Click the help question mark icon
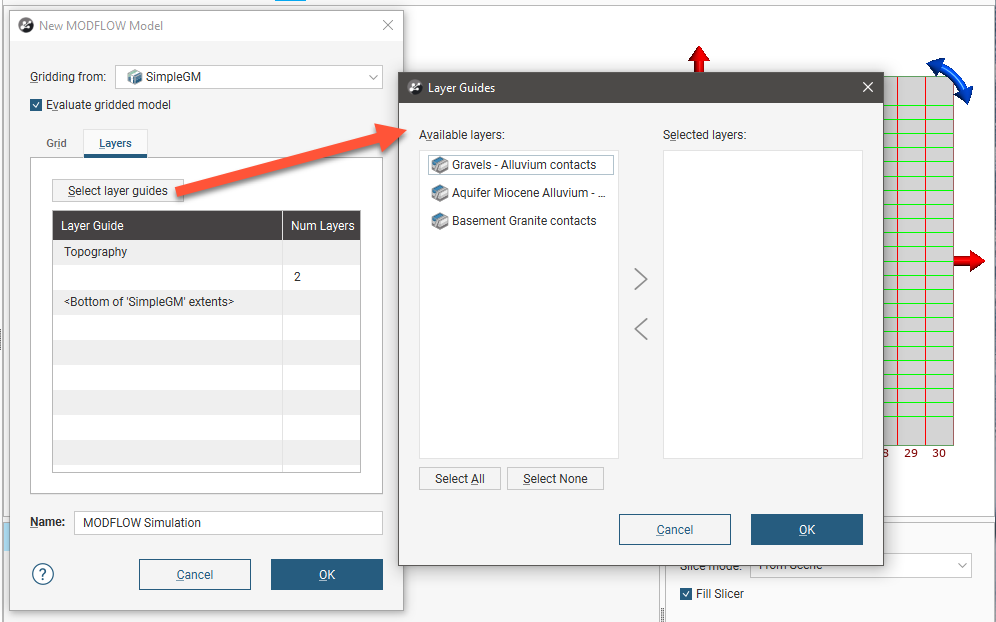Viewport: 996px width, 622px height. point(43,574)
